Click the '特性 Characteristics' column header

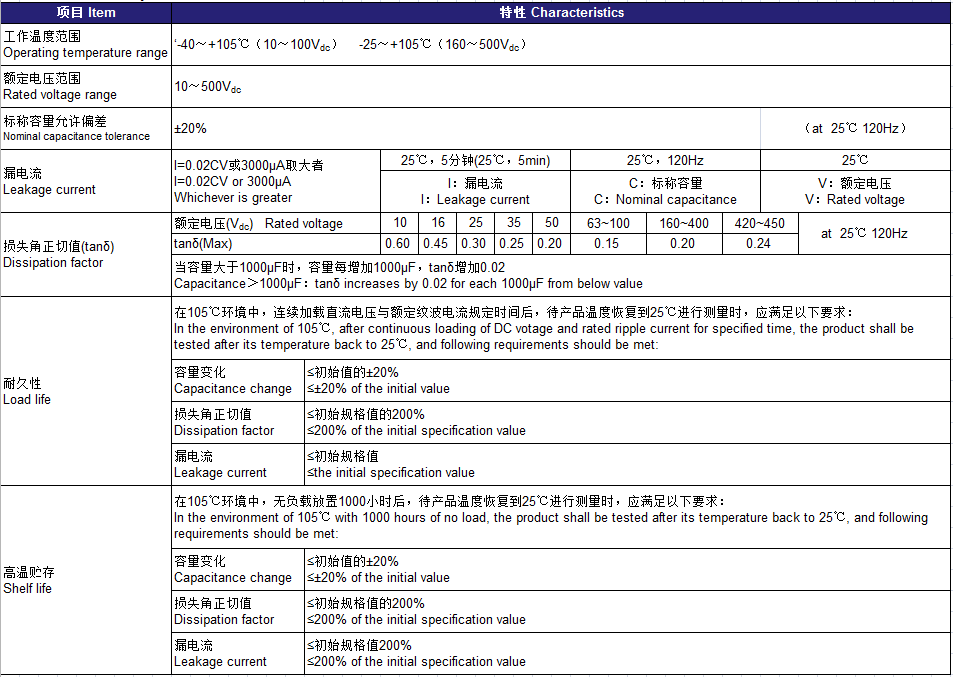tap(560, 13)
